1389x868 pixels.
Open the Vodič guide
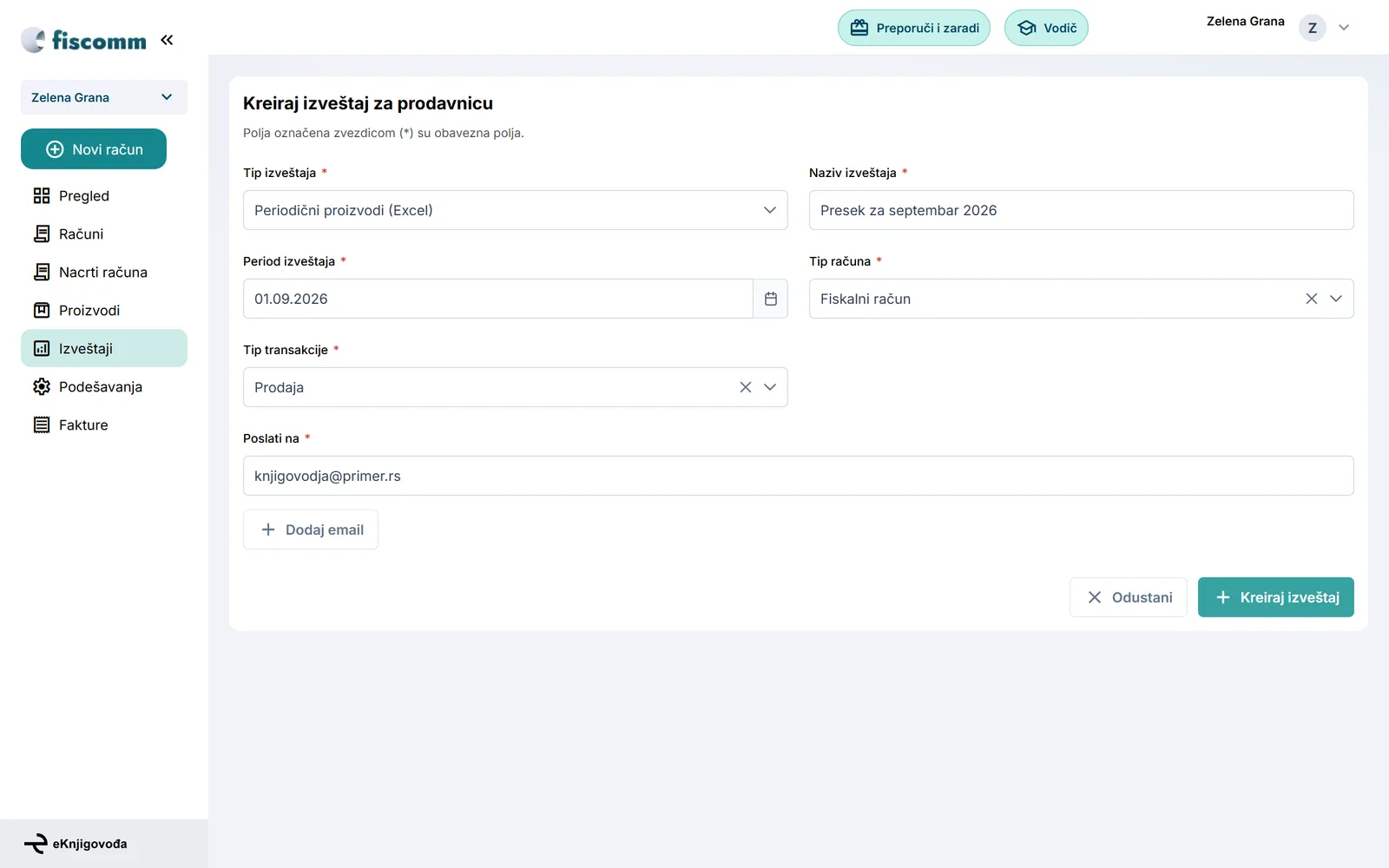(1046, 28)
